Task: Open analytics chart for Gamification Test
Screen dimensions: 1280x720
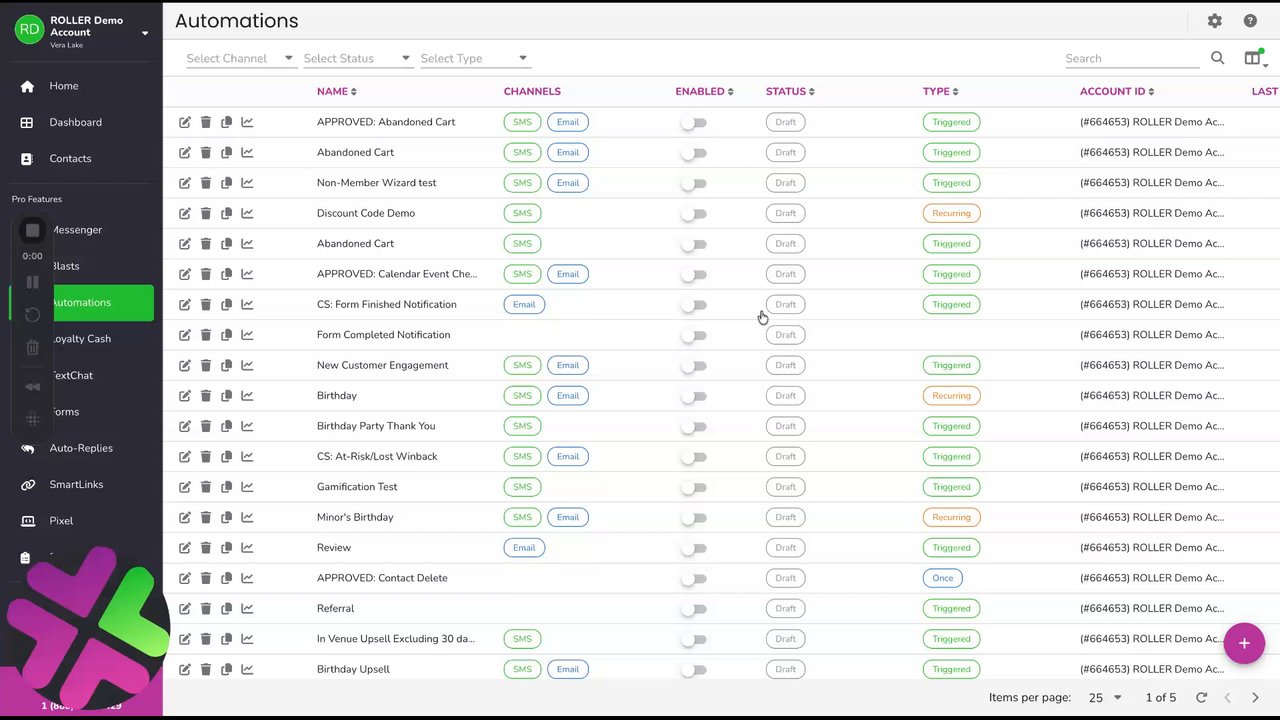Action: 247,487
